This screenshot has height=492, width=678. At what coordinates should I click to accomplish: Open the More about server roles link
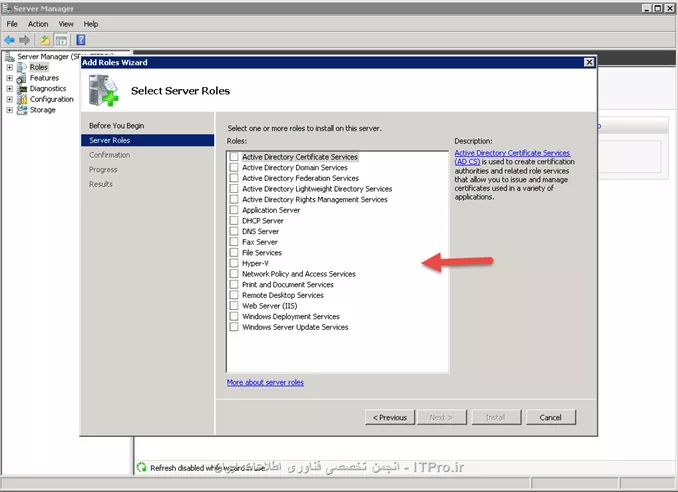coord(265,383)
